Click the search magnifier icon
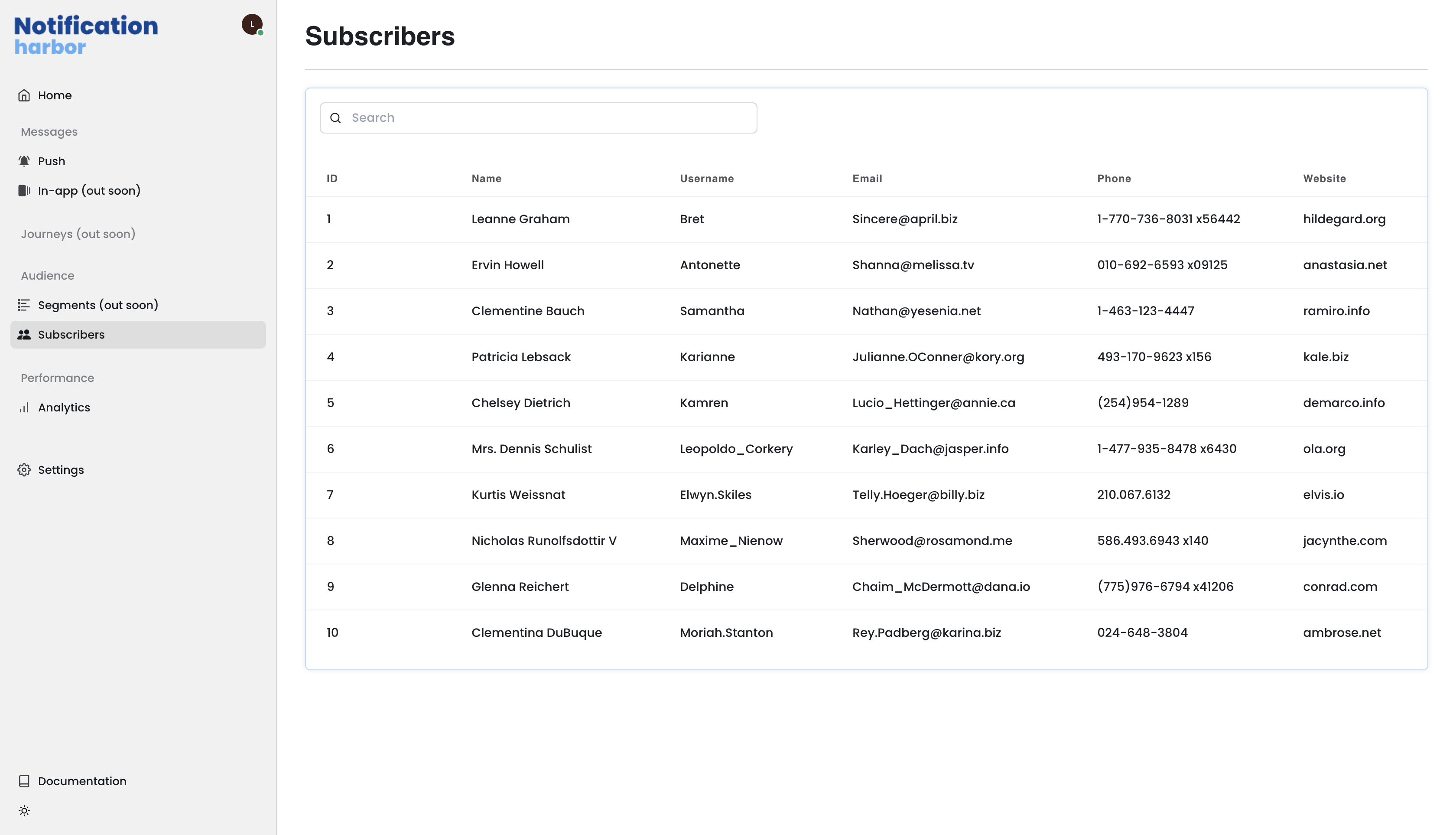 coord(336,118)
